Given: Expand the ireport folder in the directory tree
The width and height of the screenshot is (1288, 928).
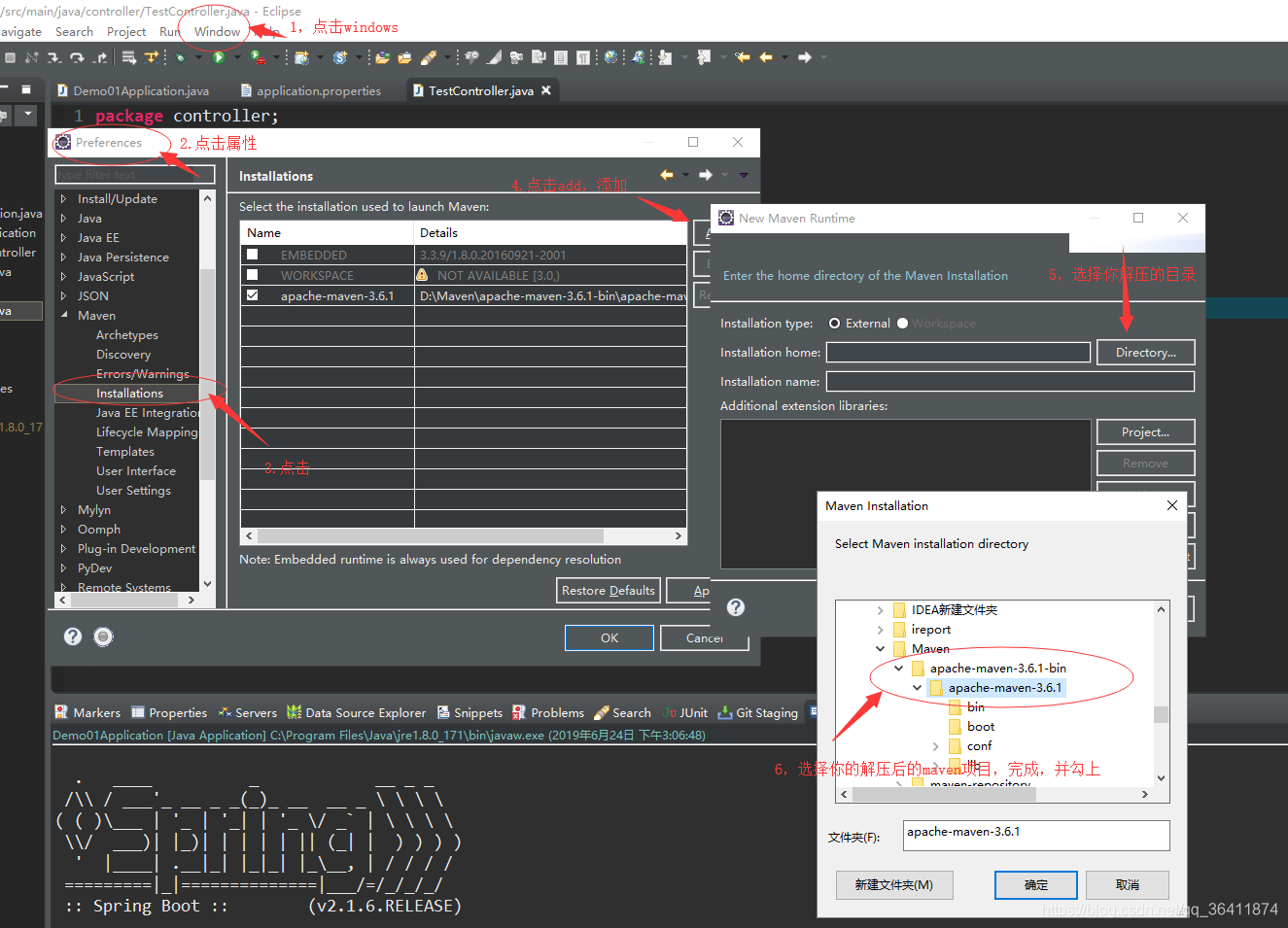Looking at the screenshot, I should (x=881, y=630).
